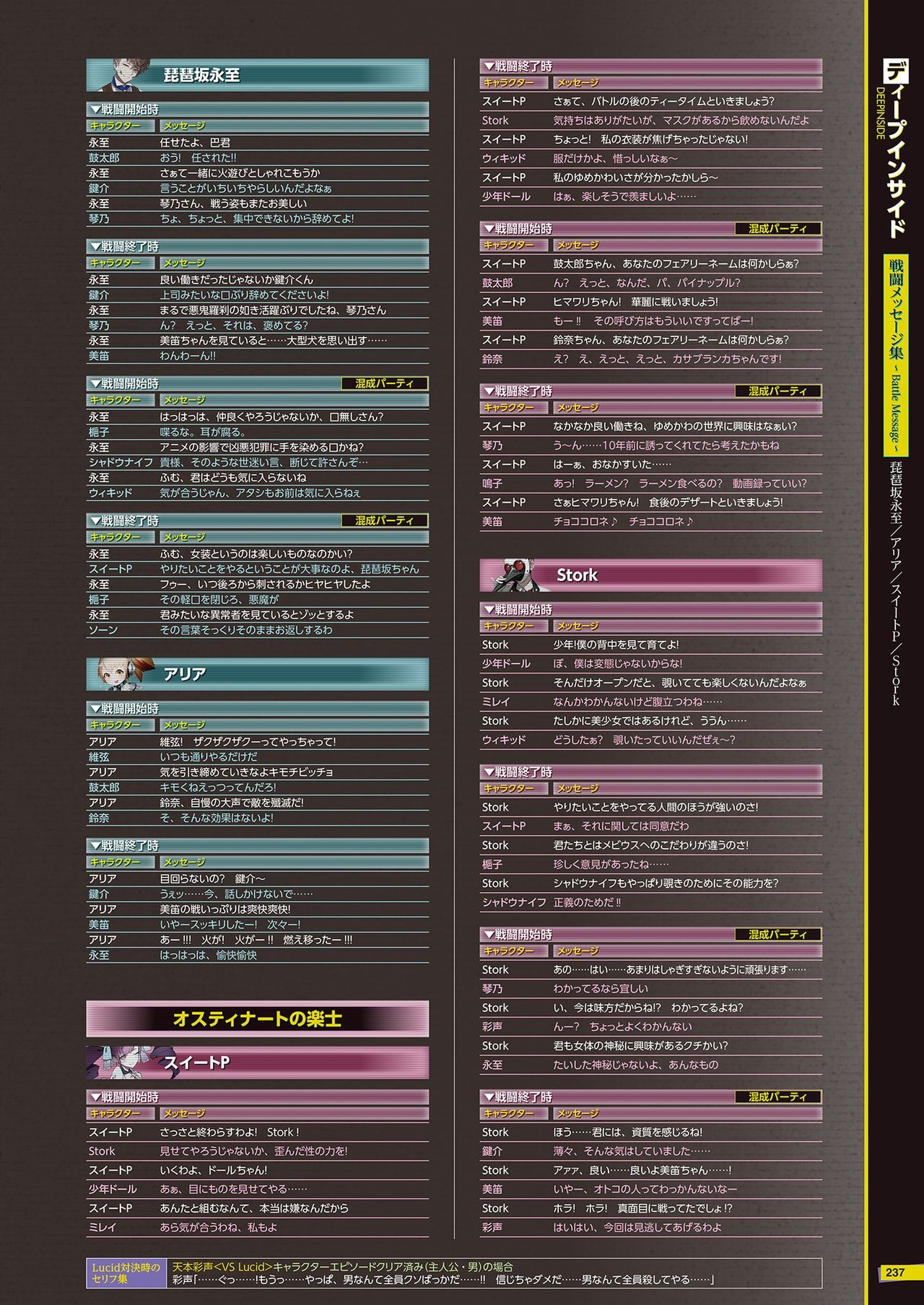This screenshot has width=924, height=1305.
Task: Click 'あら気が合うわね、私もよ'
Action: (219, 1227)
